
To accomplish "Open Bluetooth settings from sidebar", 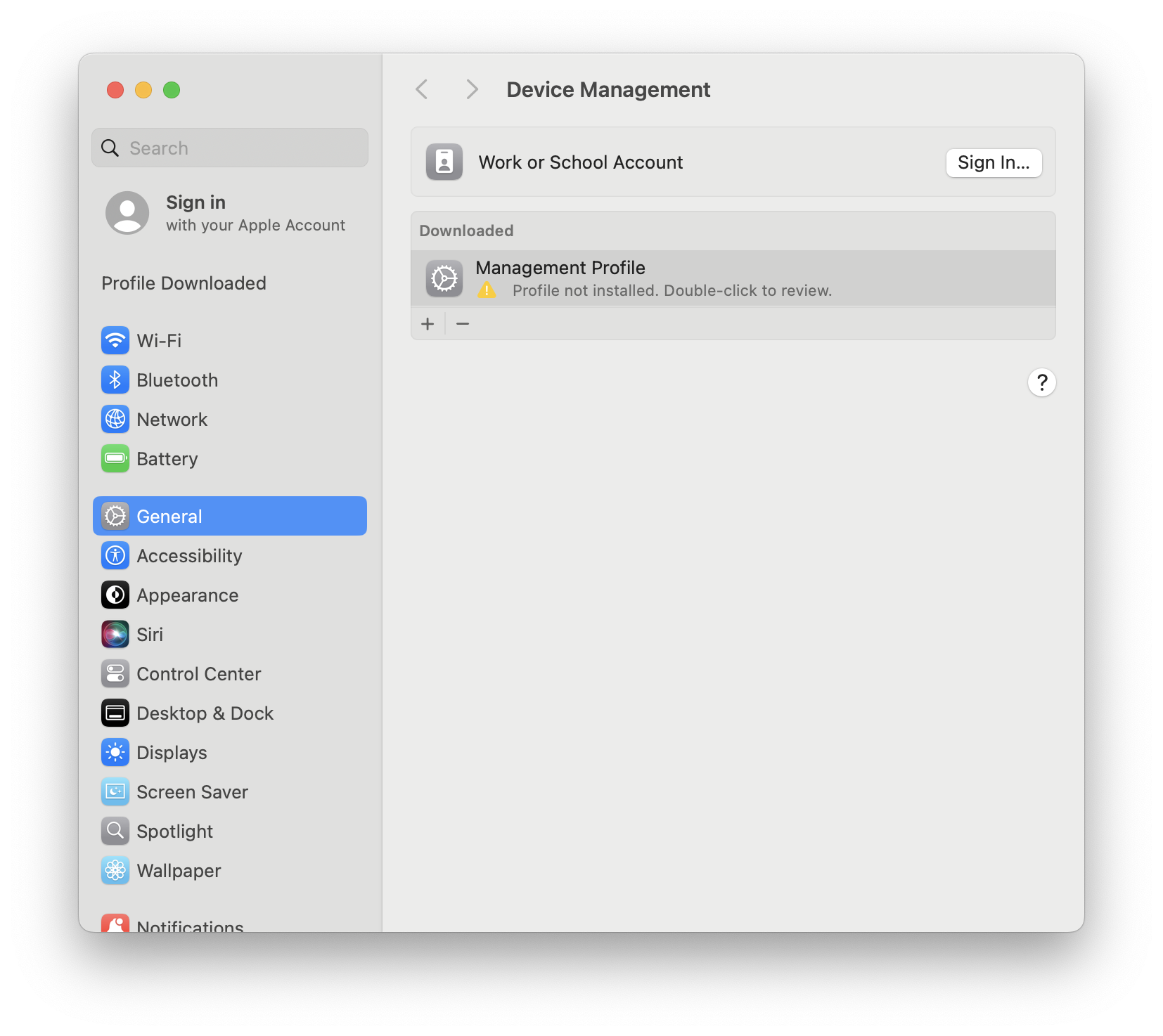I will [x=177, y=380].
